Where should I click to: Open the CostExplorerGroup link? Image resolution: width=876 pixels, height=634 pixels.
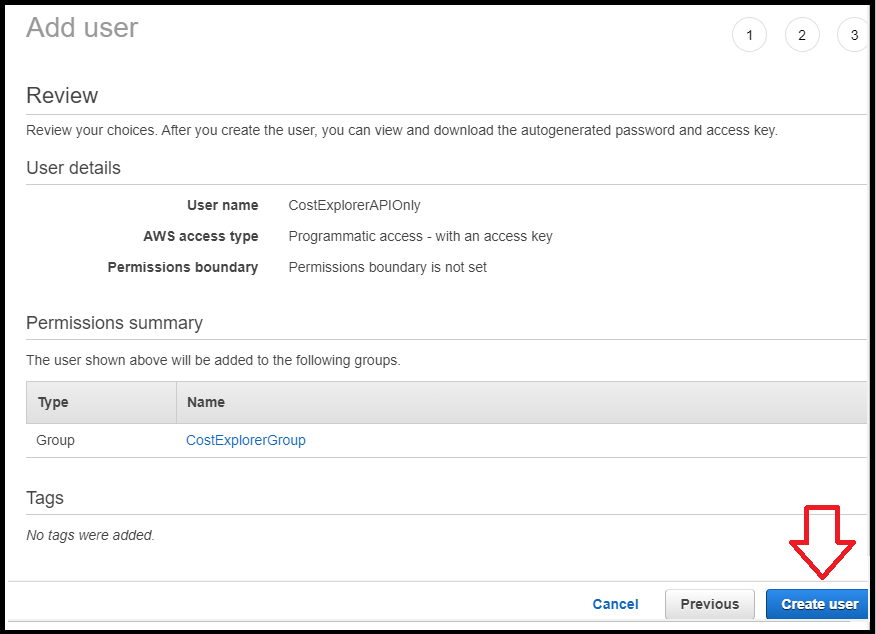click(x=246, y=440)
